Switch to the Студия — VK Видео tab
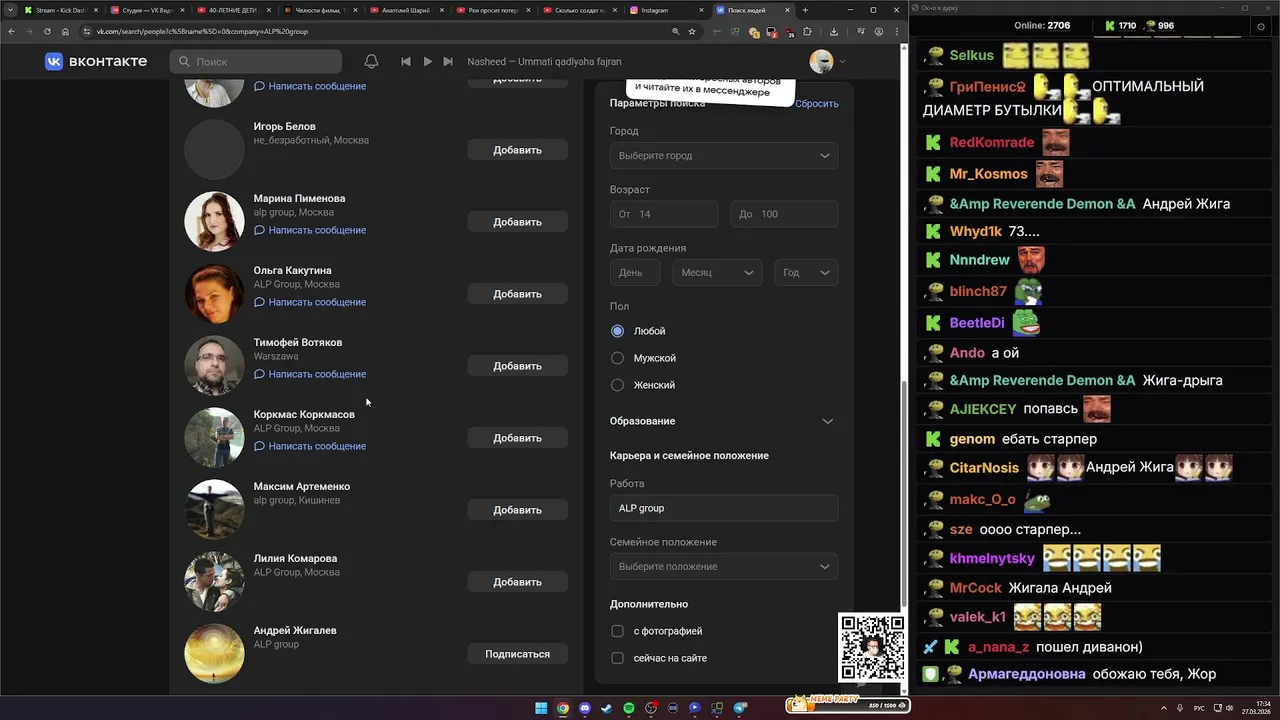1280x720 pixels. click(148, 10)
